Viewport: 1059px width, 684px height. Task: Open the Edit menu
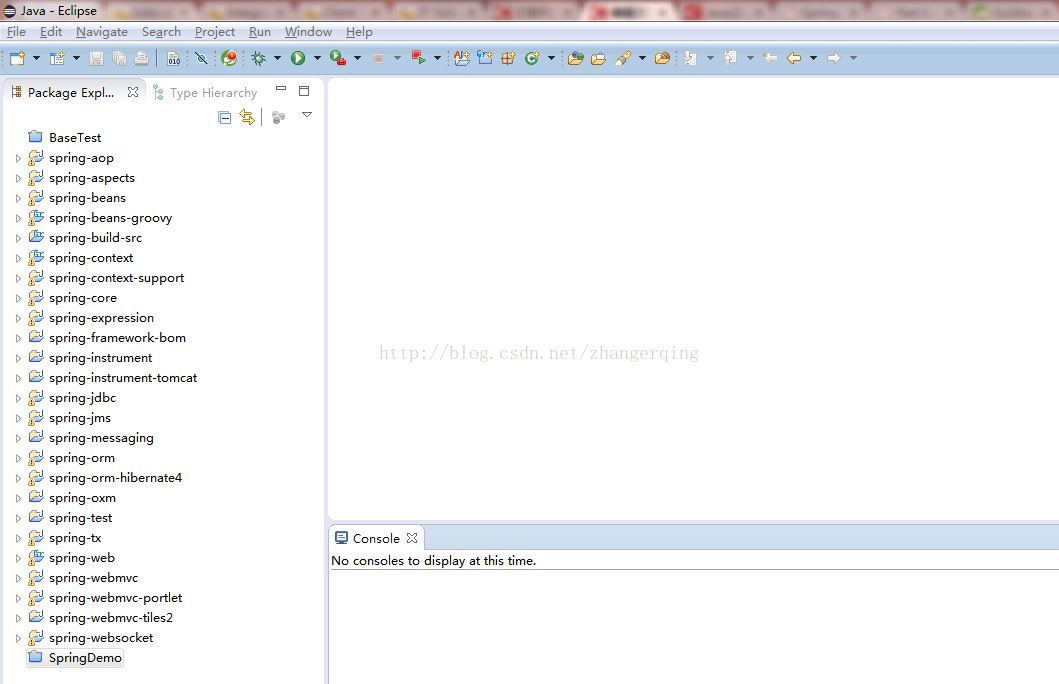pos(51,32)
